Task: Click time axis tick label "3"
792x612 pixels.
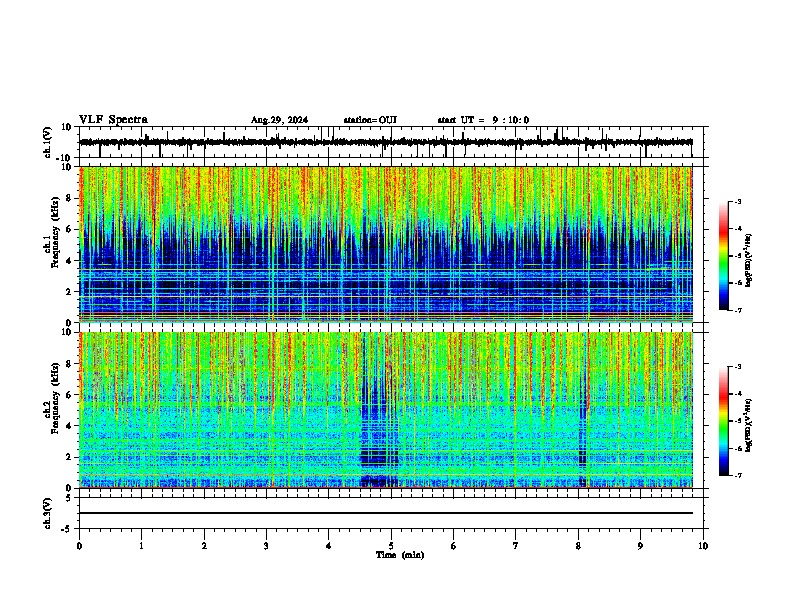Action: [x=266, y=546]
